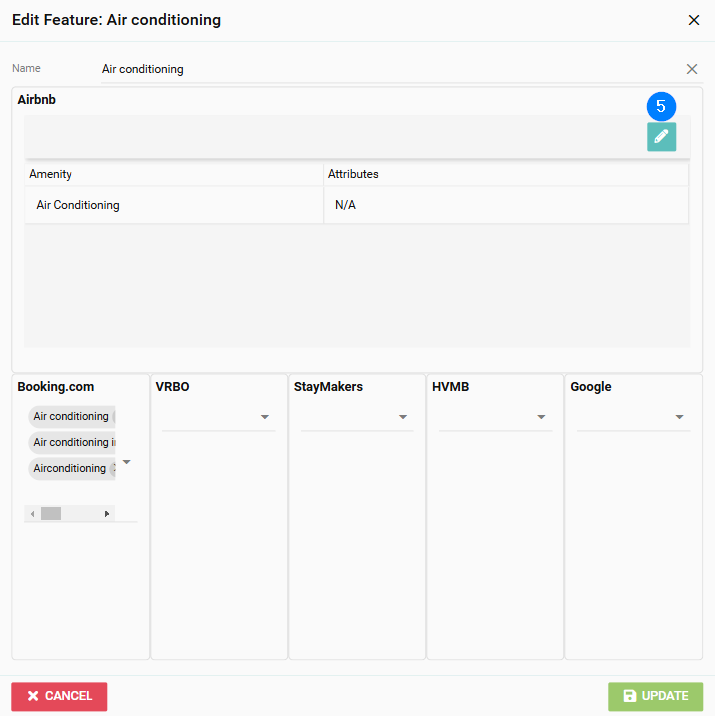Screen dimensions: 715x716
Task: Expand the VRBO dropdown
Action: 265,417
